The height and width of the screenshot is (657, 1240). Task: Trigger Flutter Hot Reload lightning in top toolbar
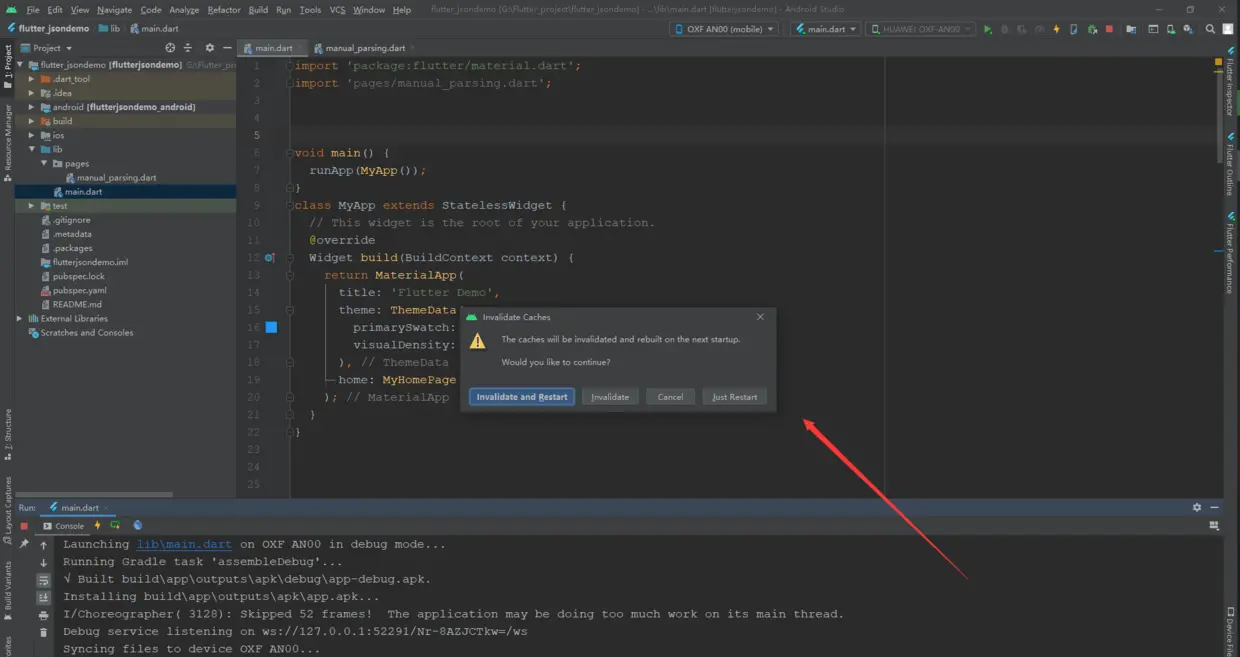point(1057,30)
